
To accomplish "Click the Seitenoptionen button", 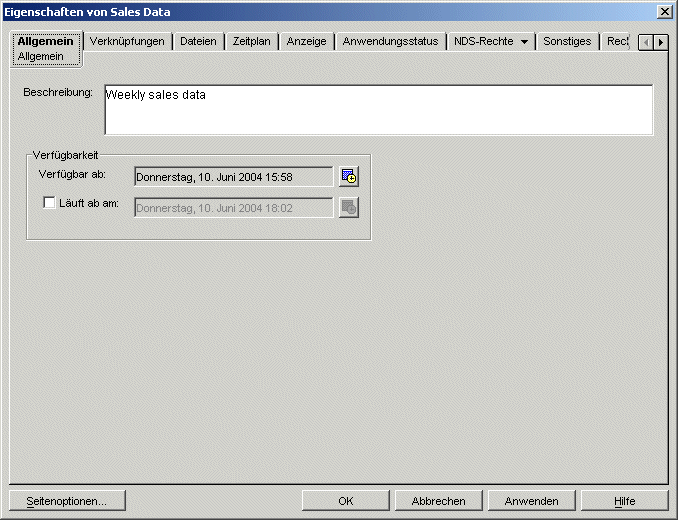I will [67, 501].
